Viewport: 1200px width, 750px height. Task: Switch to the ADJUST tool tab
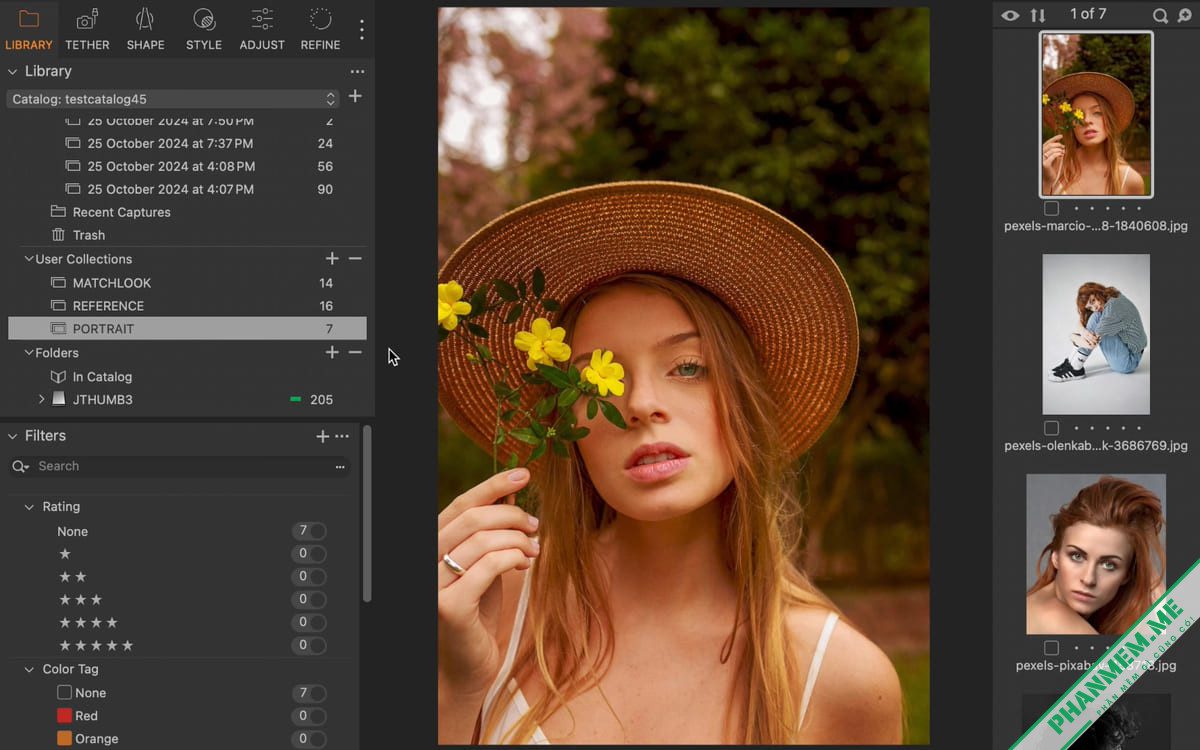262,29
